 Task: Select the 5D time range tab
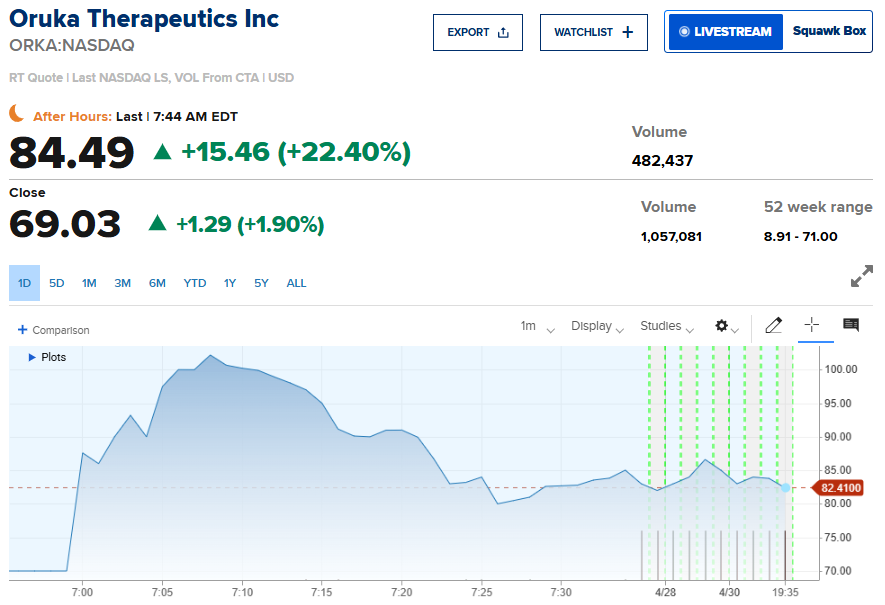(57, 283)
